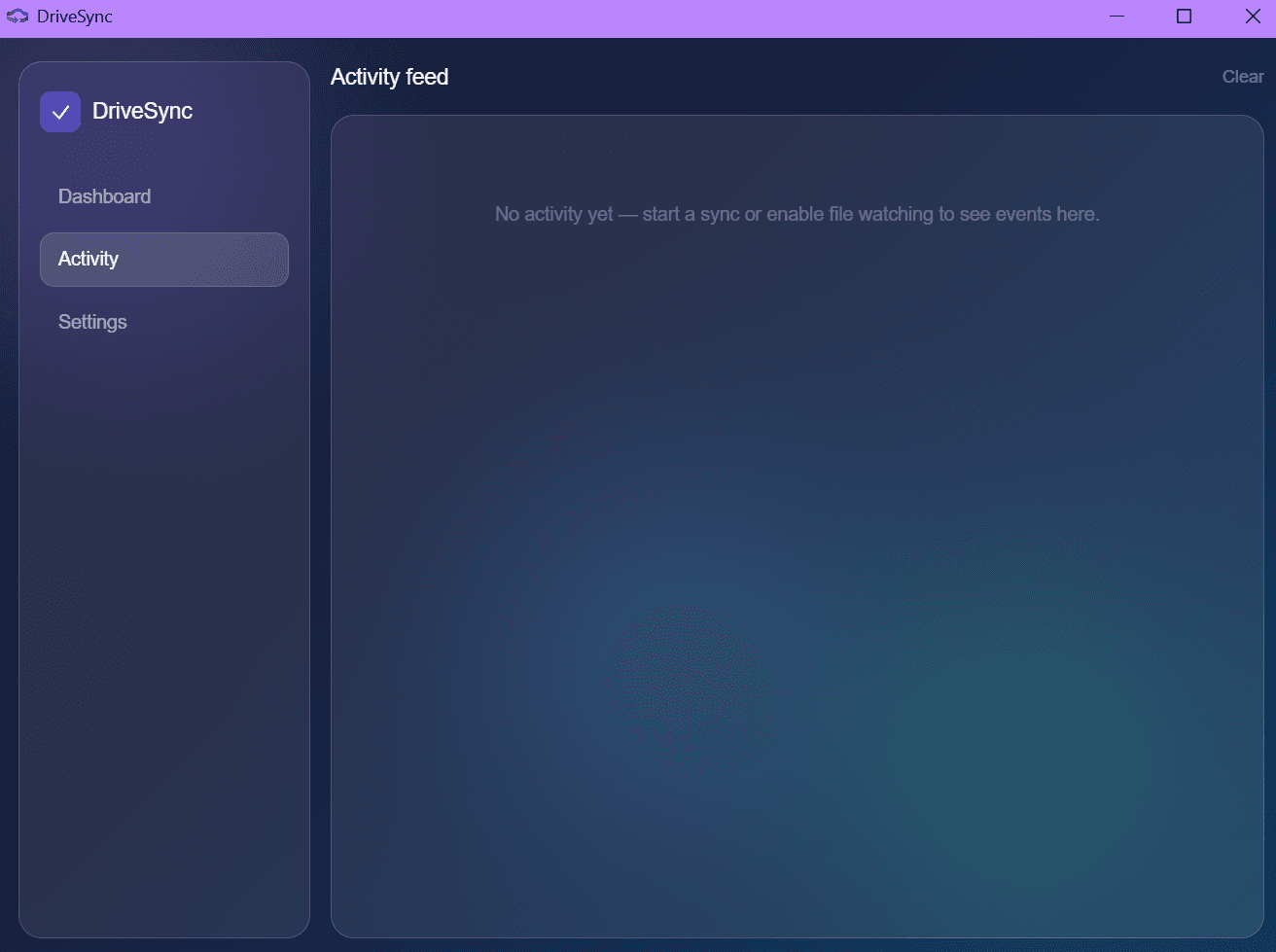Viewport: 1276px width, 952px height.
Task: Select the Activity sidebar item
Action: (163, 260)
